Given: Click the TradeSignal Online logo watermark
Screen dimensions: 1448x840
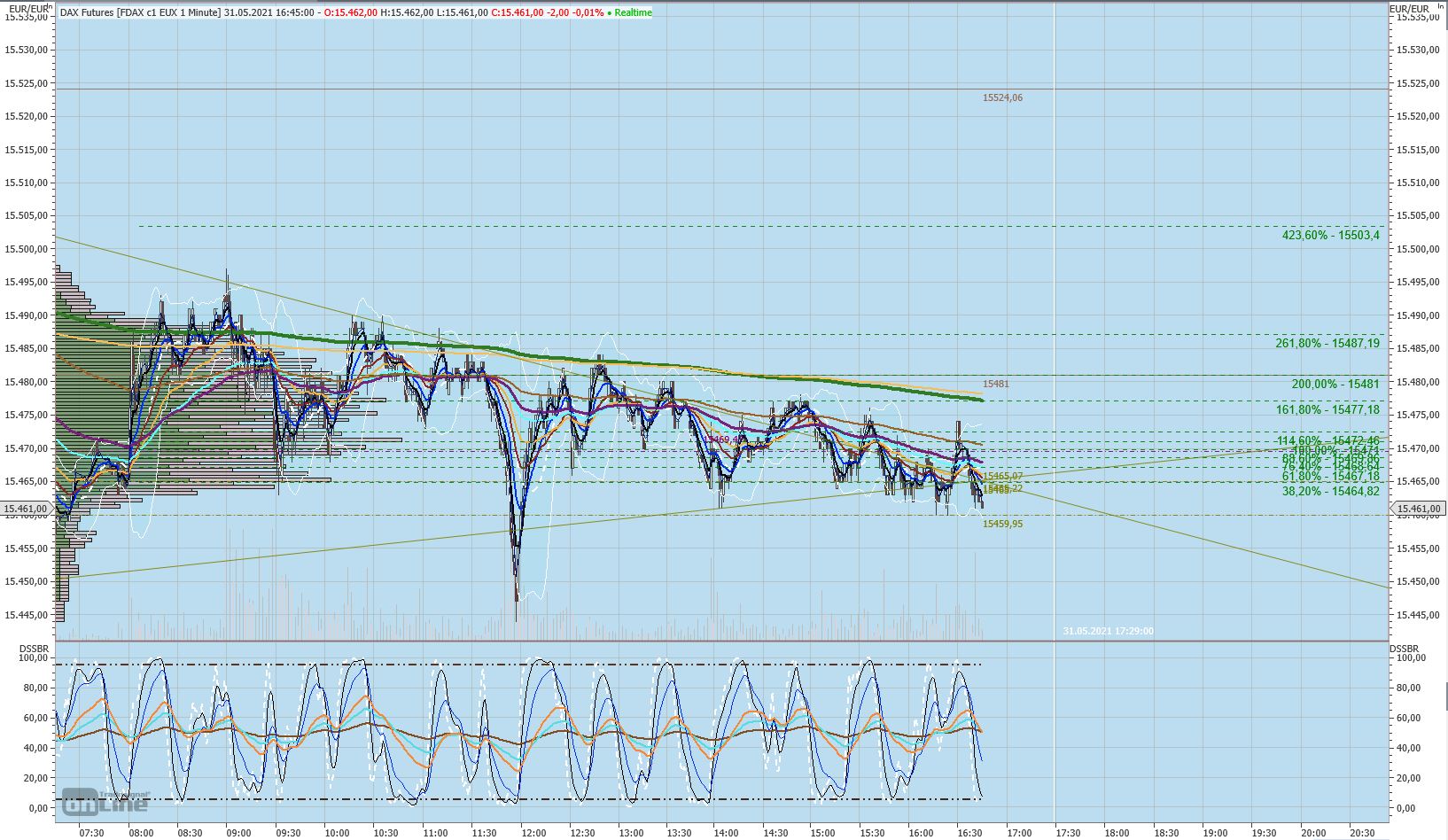Looking at the screenshot, I should 105,801.
